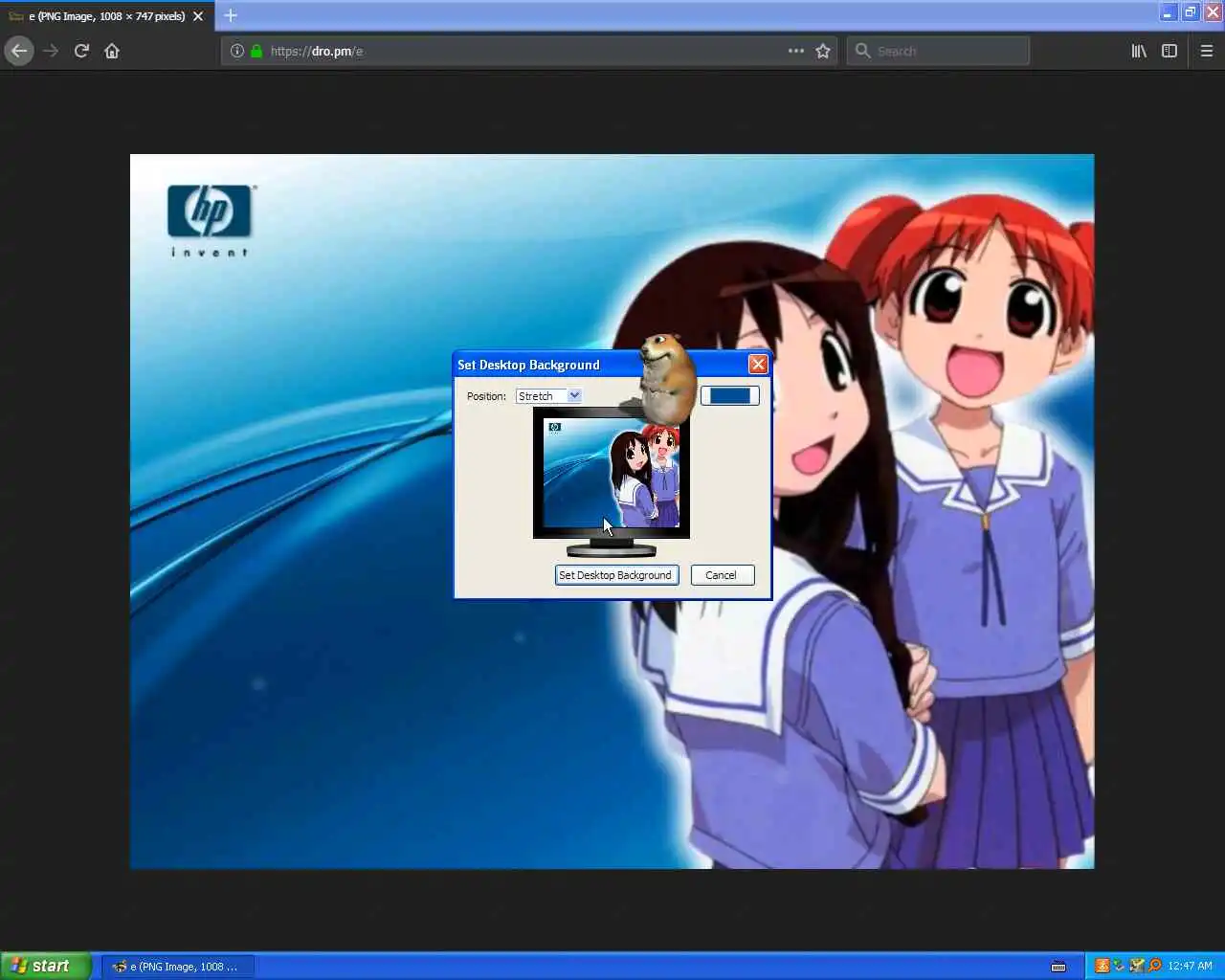This screenshot has width=1225, height=980.
Task: Open the Position dropdown in dialog
Action: [x=548, y=396]
